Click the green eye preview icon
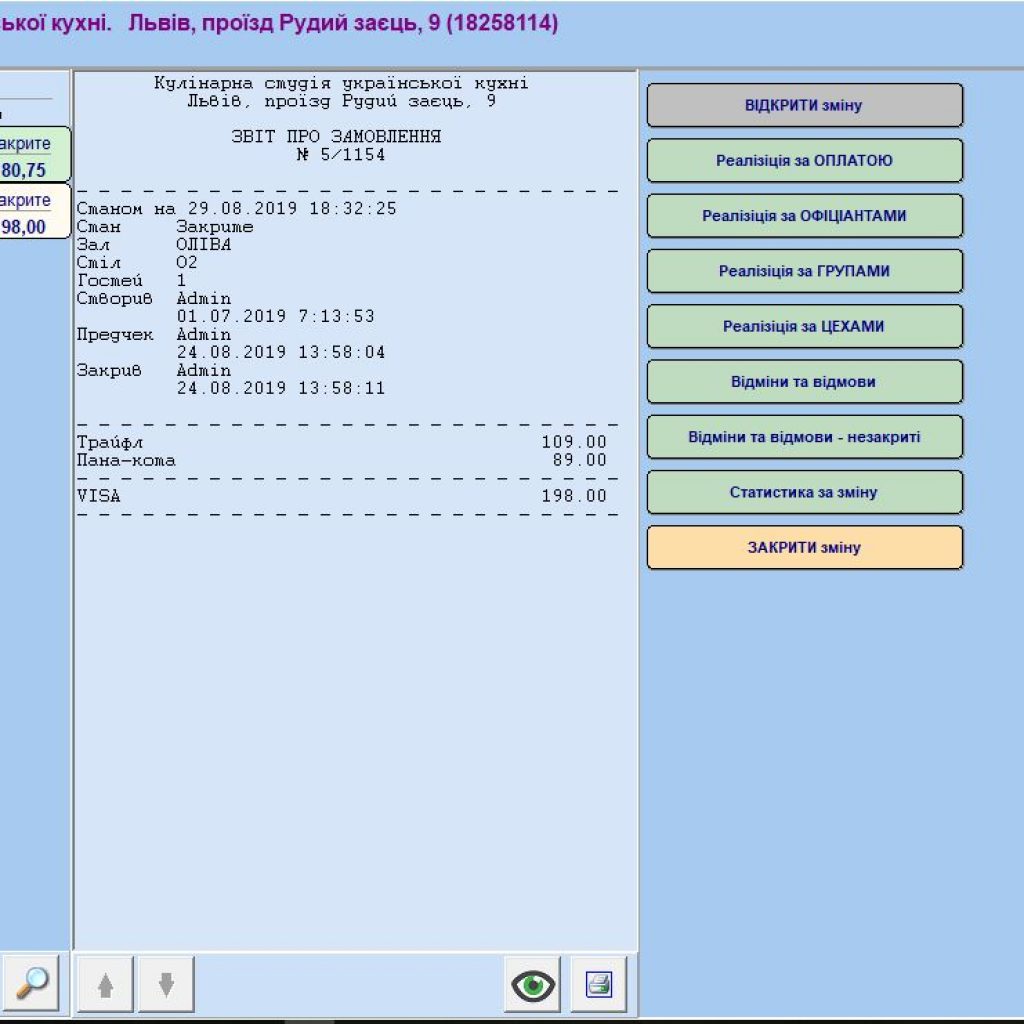Viewport: 1024px width, 1024px height. tap(533, 984)
